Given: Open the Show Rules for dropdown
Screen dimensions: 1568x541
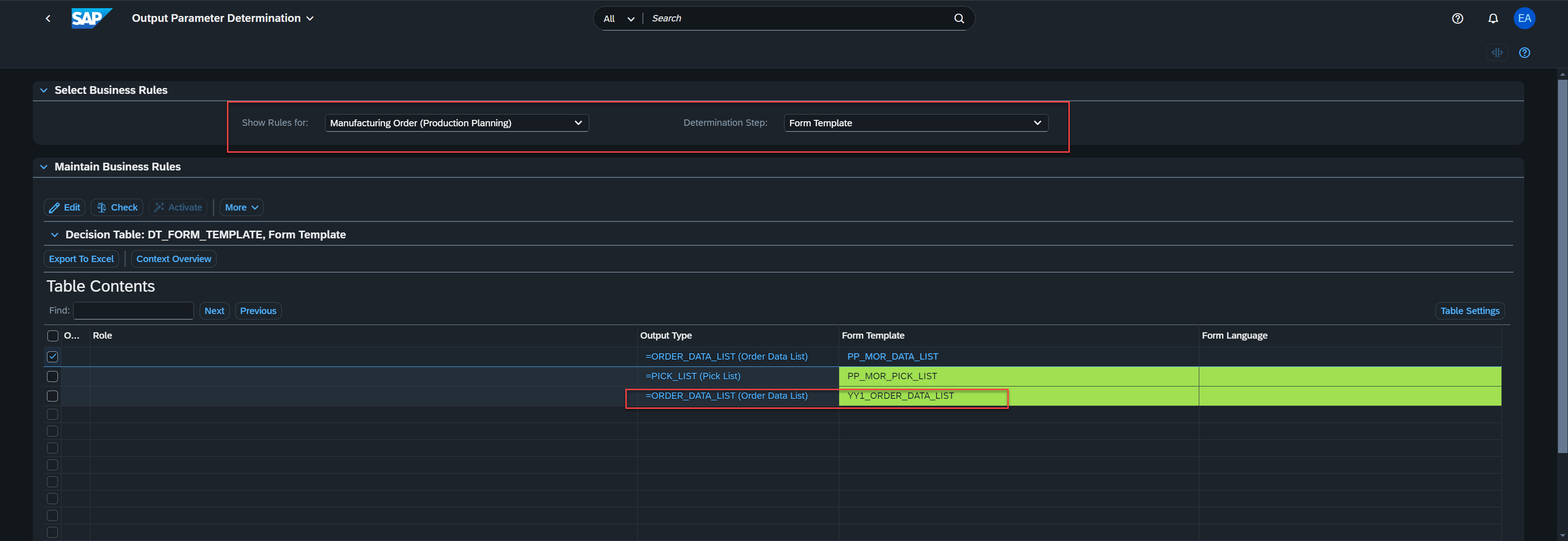Looking at the screenshot, I should [x=457, y=123].
